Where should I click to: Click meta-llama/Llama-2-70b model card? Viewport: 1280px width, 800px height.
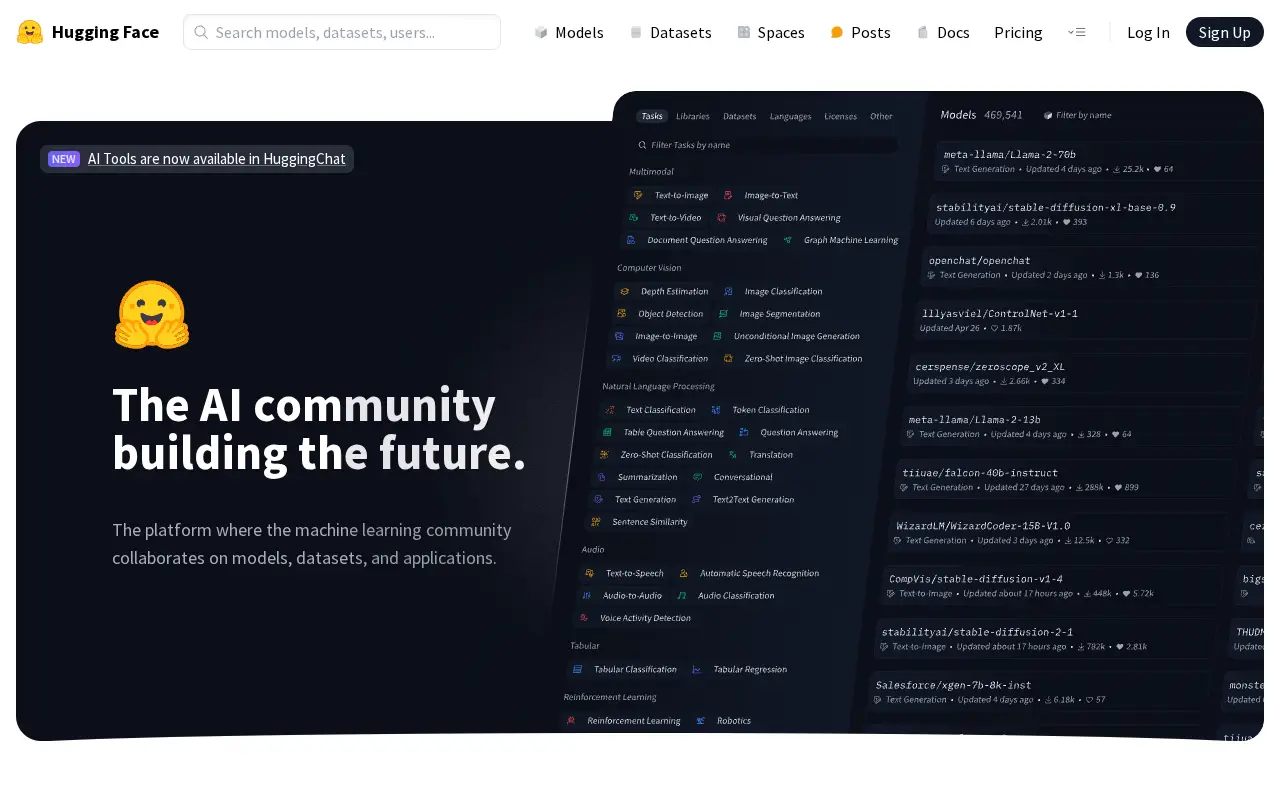click(1098, 161)
